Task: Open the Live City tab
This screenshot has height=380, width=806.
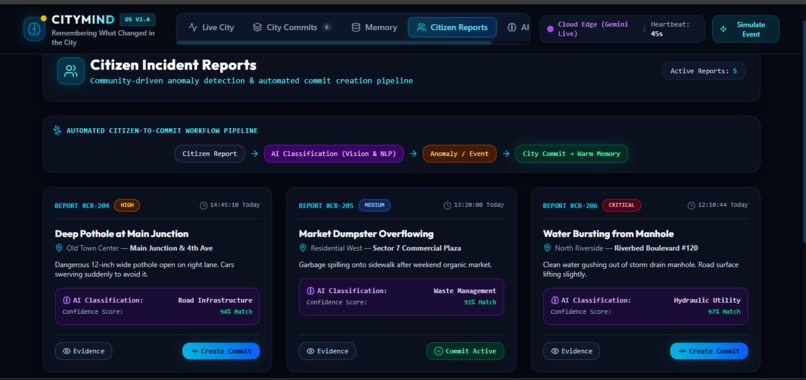Action: click(211, 27)
